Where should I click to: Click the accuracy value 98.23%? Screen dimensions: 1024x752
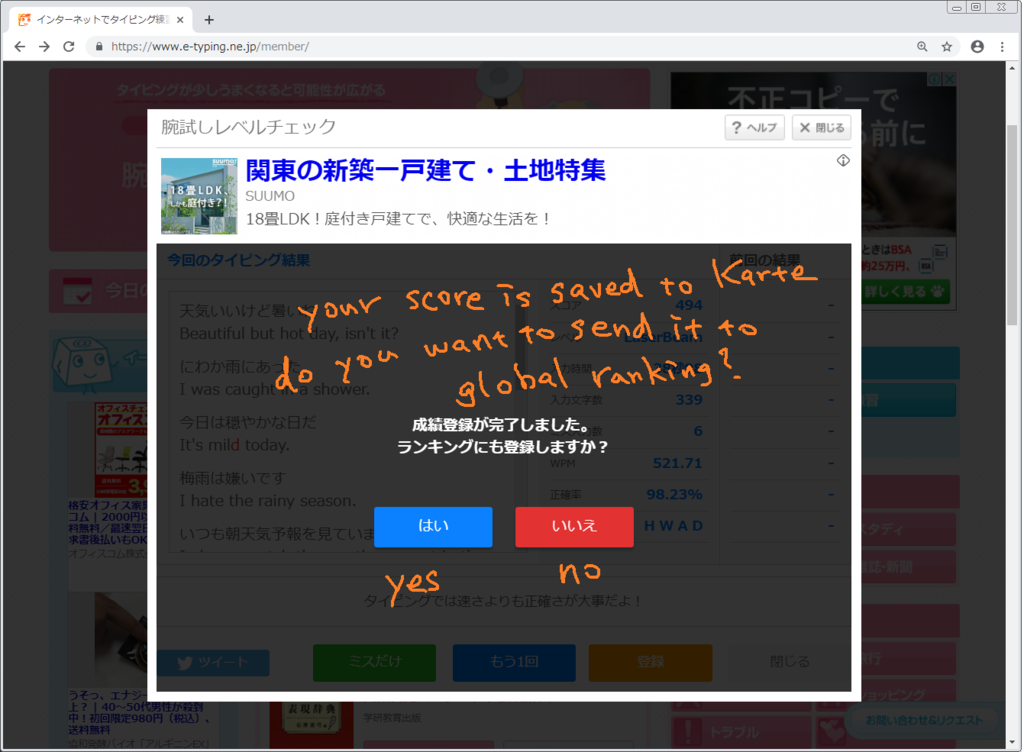pos(674,495)
